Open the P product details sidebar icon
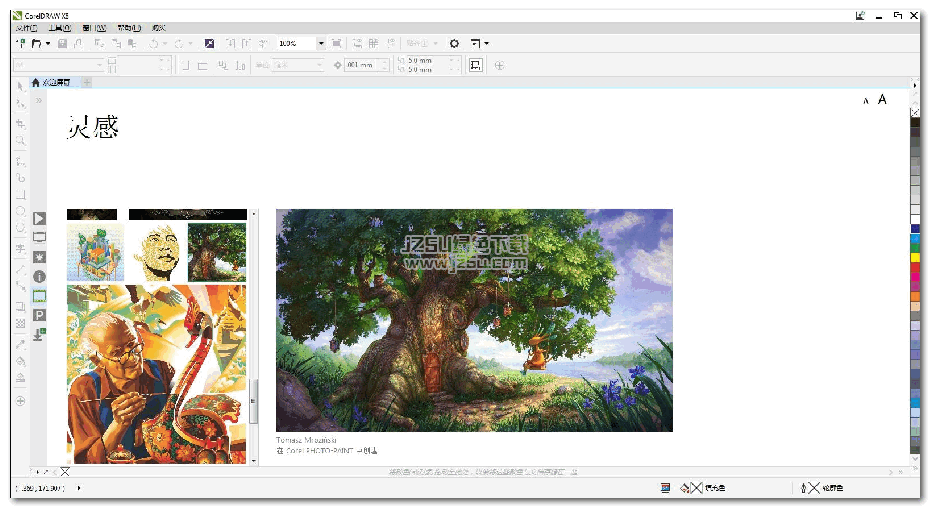 tap(39, 315)
